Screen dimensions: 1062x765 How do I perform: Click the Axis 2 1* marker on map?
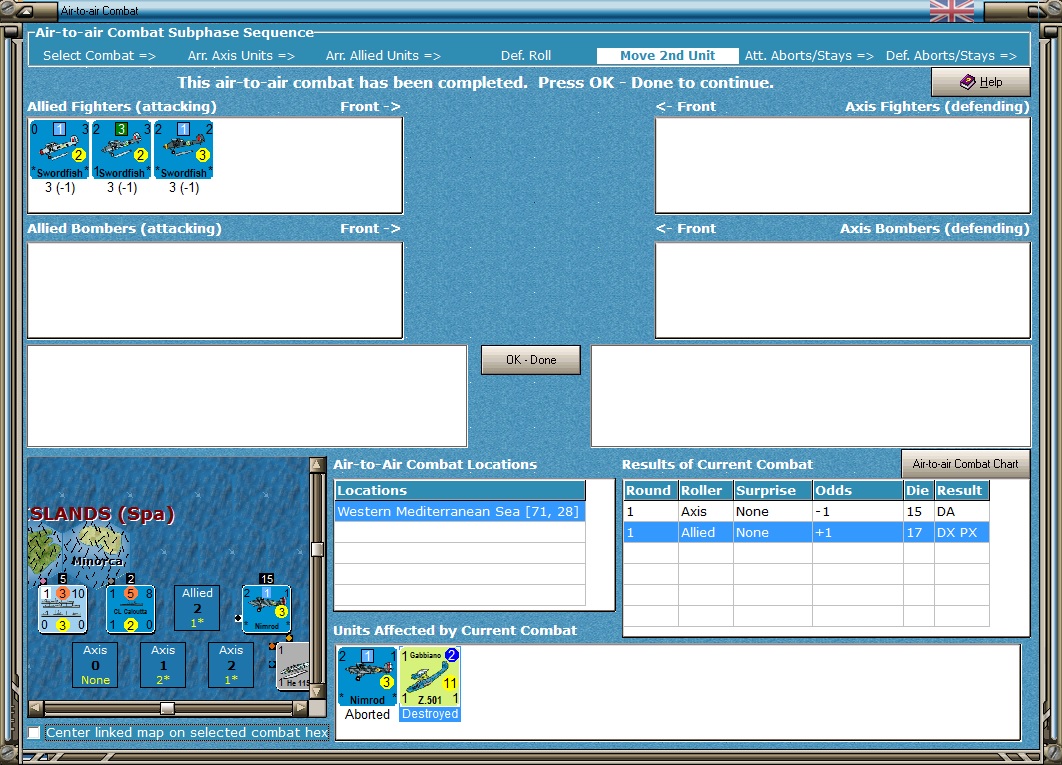(231, 665)
